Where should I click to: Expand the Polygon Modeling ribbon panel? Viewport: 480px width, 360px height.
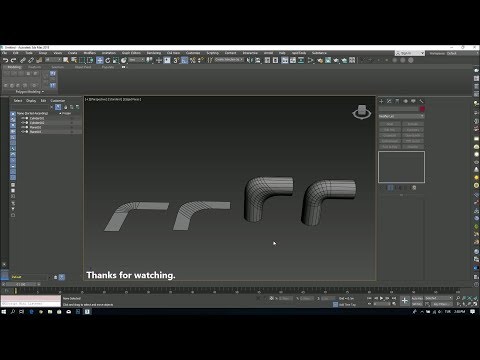pos(30,92)
